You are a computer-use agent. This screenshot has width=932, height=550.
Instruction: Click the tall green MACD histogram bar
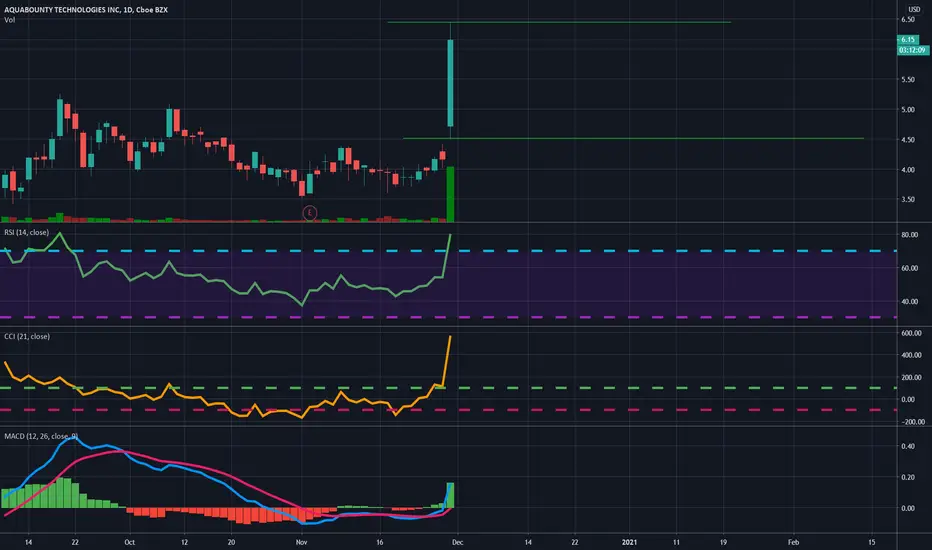coord(451,495)
